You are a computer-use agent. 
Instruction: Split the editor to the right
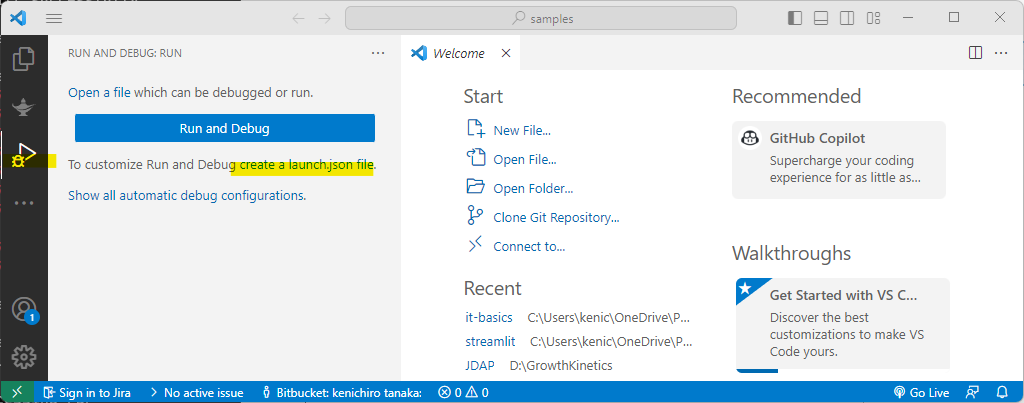point(976,53)
